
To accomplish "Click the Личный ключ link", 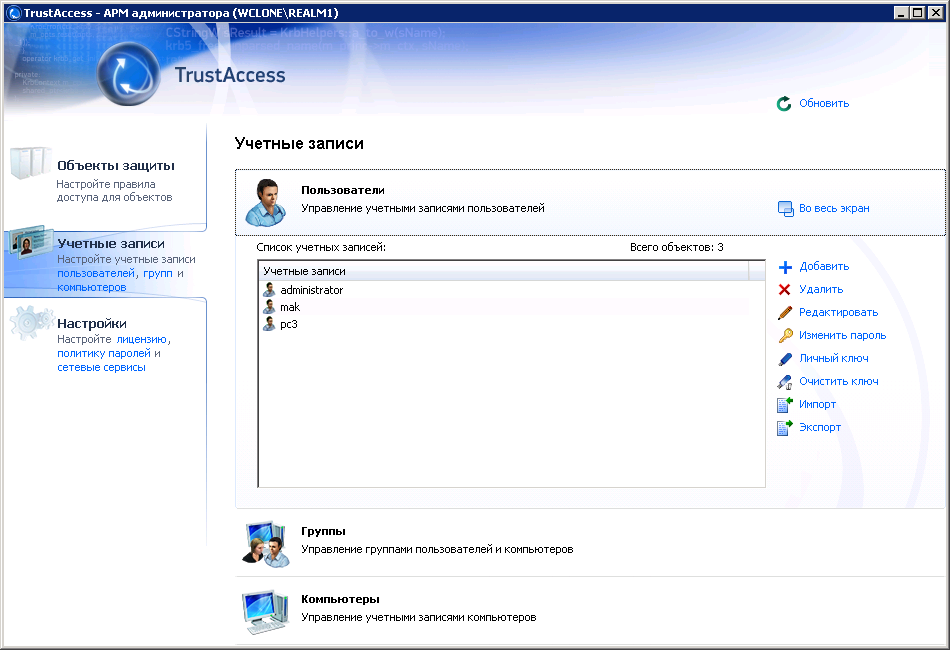I will [x=834, y=358].
